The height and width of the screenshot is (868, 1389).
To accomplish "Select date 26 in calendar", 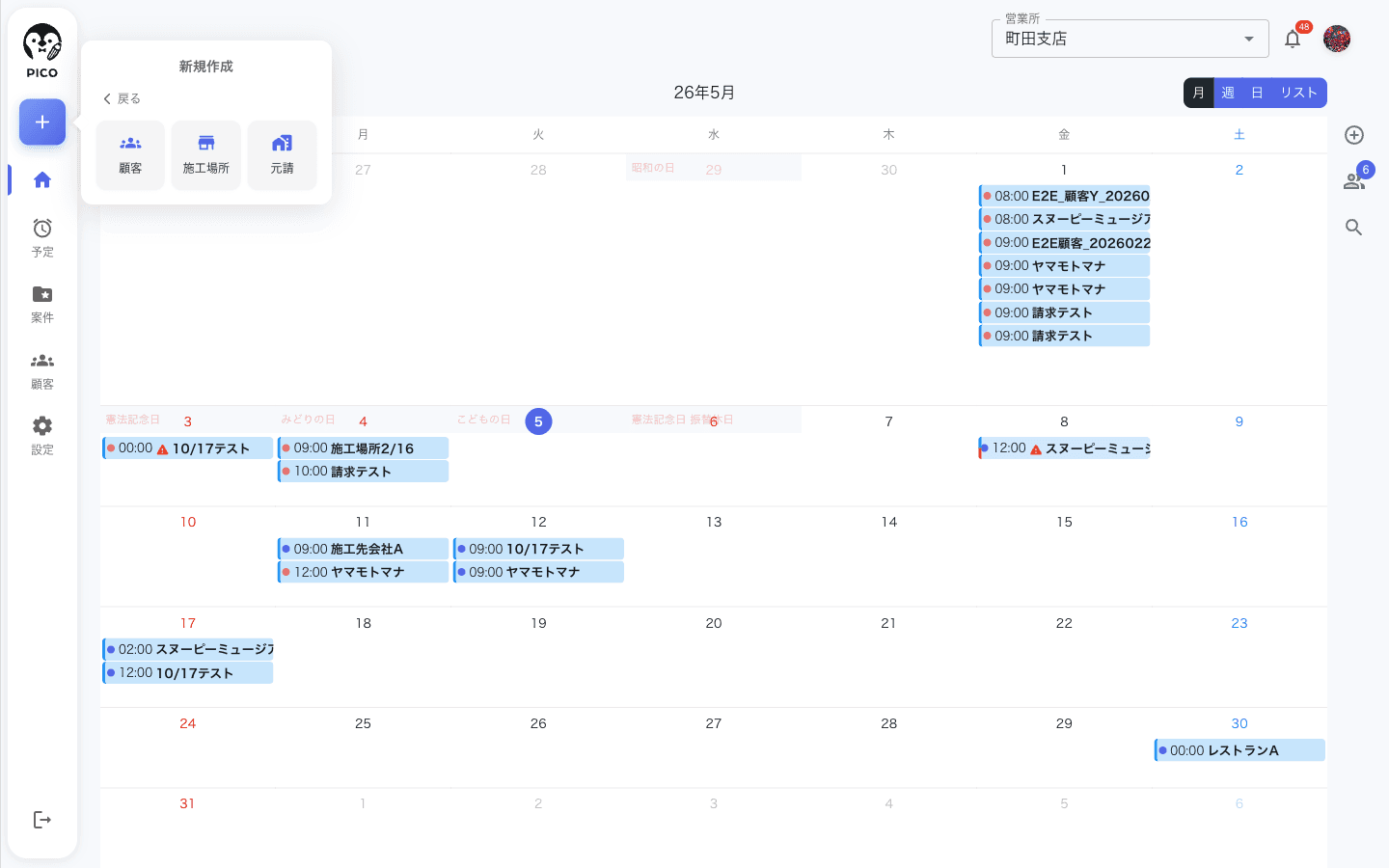I will [538, 723].
